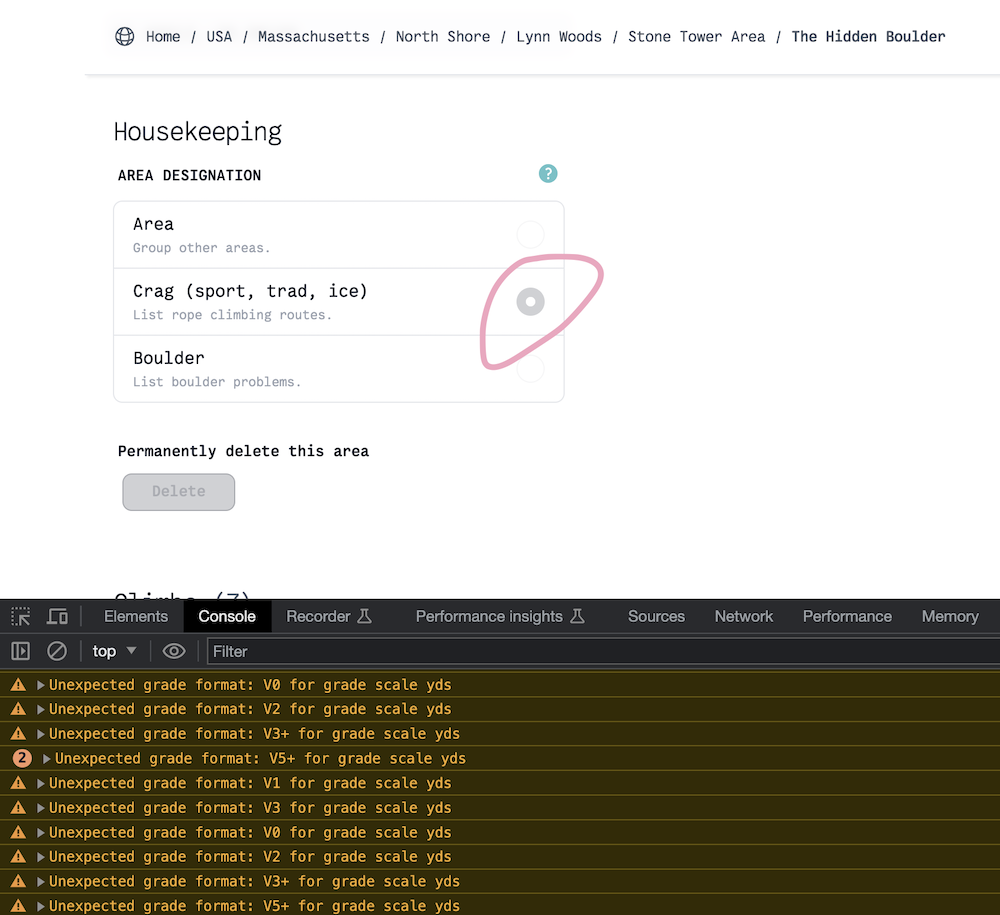Open the Create live expression eye icon
Screen dimensions: 1000x915
click(x=173, y=651)
